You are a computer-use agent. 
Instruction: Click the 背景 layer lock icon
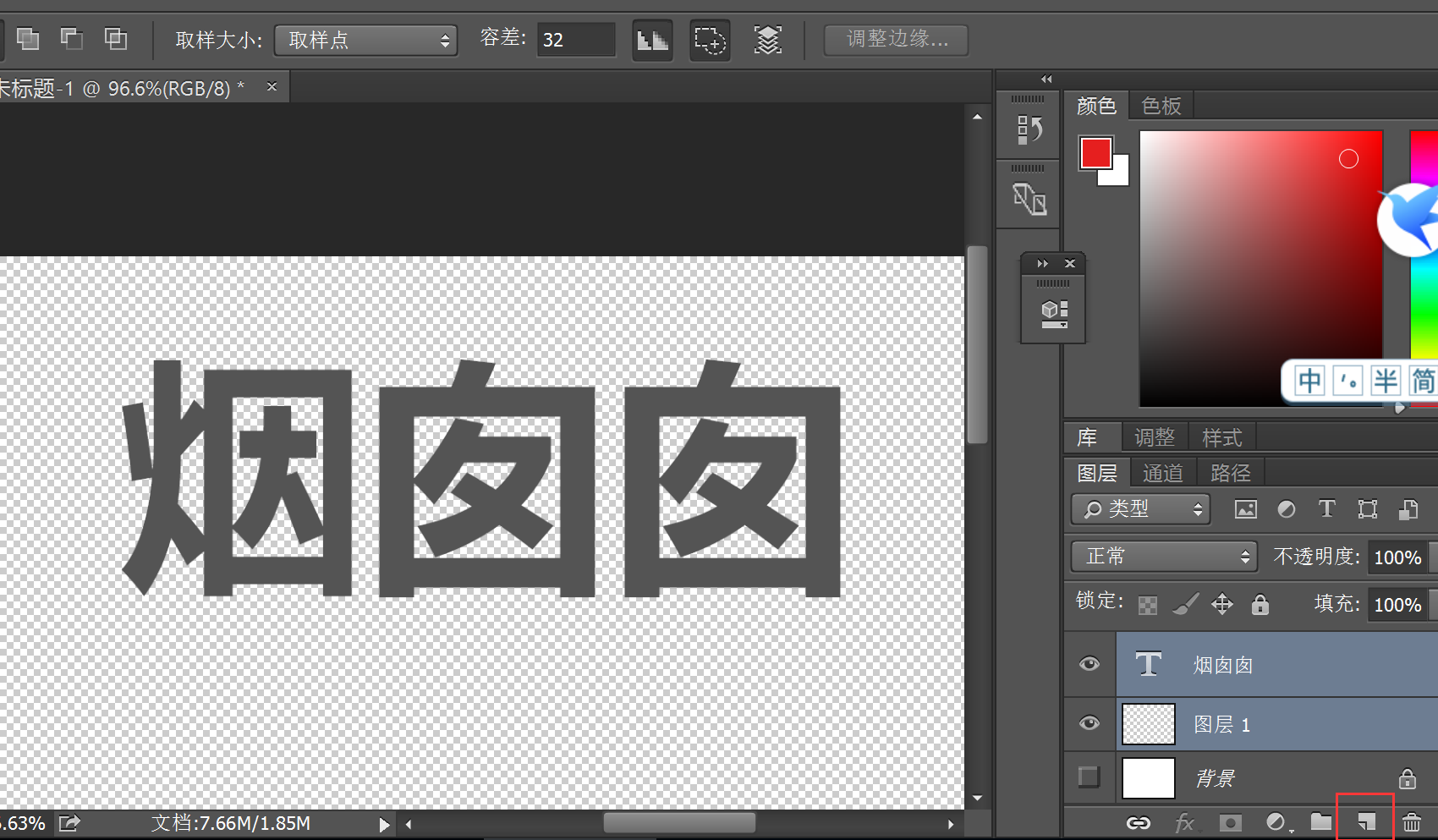(1407, 778)
